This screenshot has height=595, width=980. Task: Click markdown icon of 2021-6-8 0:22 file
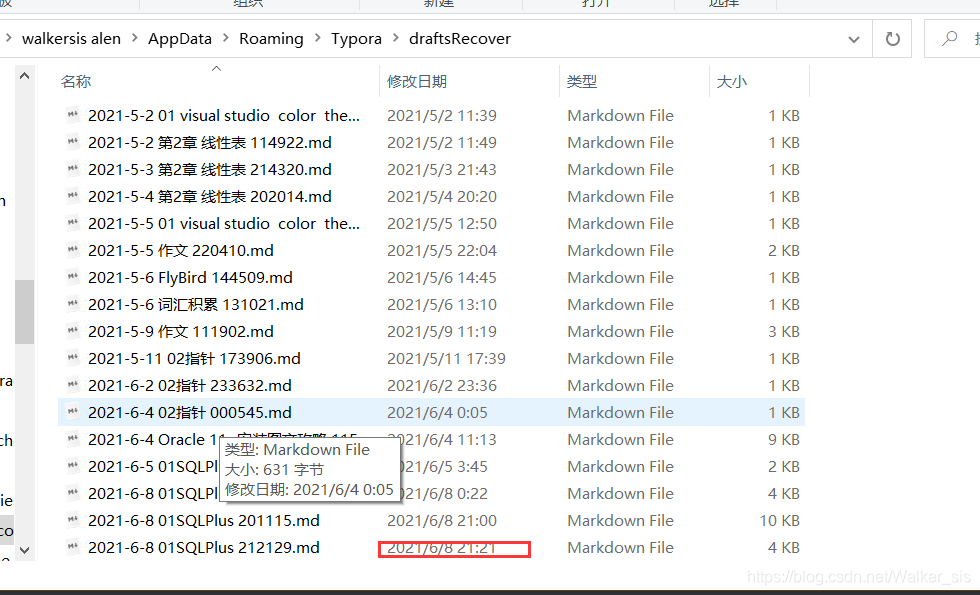point(73,493)
